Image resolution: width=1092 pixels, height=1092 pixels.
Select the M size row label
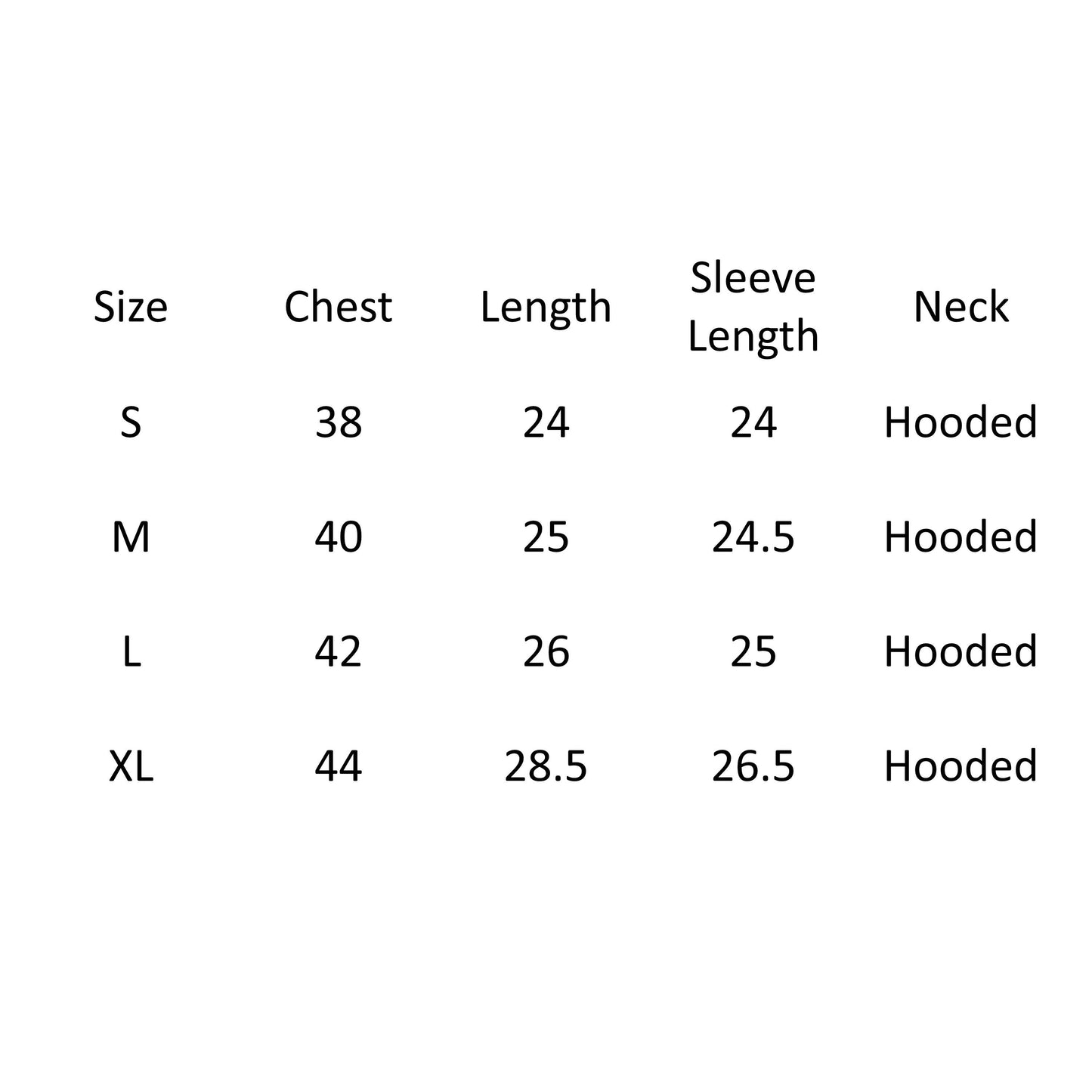pos(131,537)
